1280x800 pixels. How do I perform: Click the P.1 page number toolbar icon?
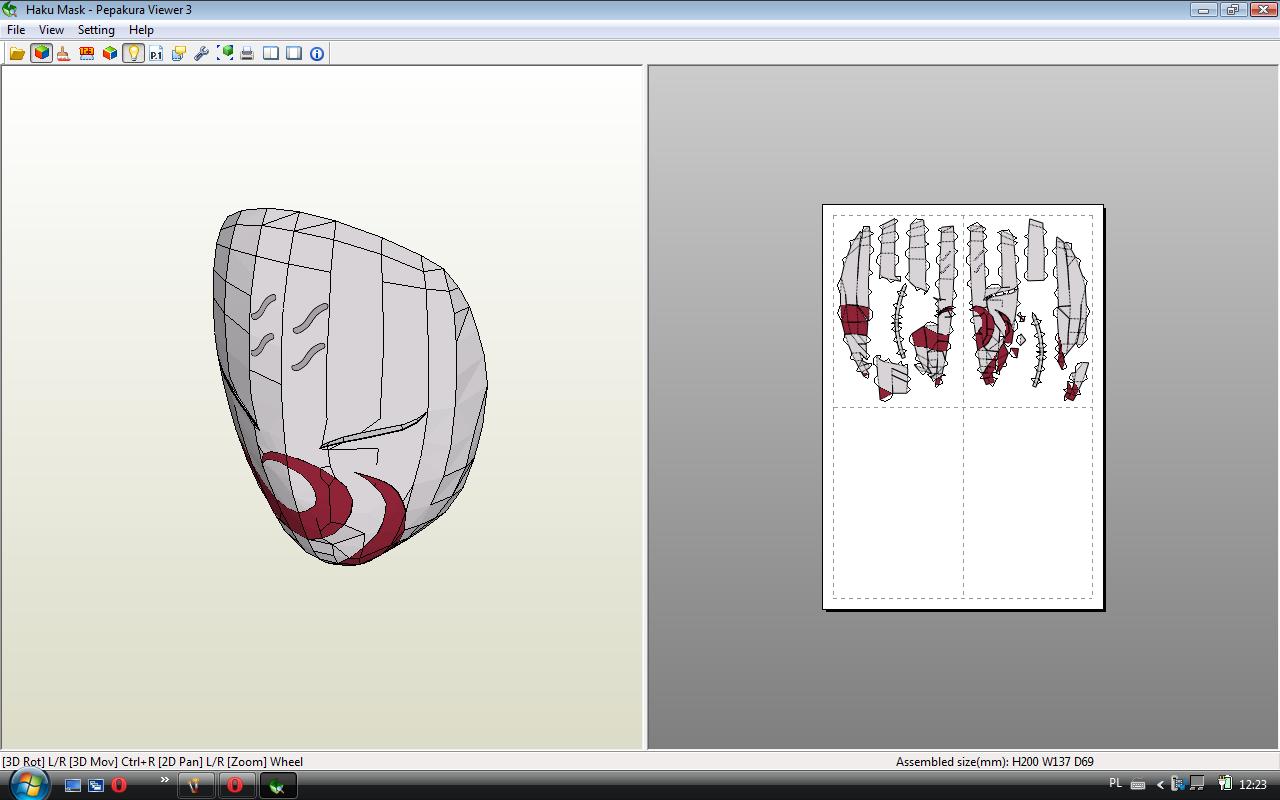click(x=156, y=53)
